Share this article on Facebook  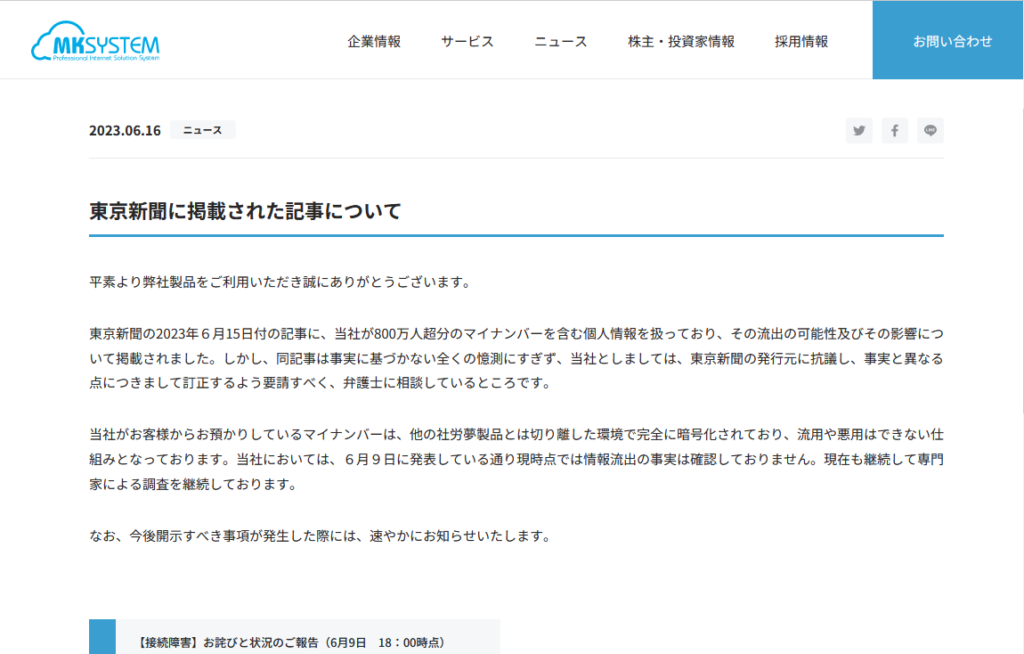[x=895, y=131]
